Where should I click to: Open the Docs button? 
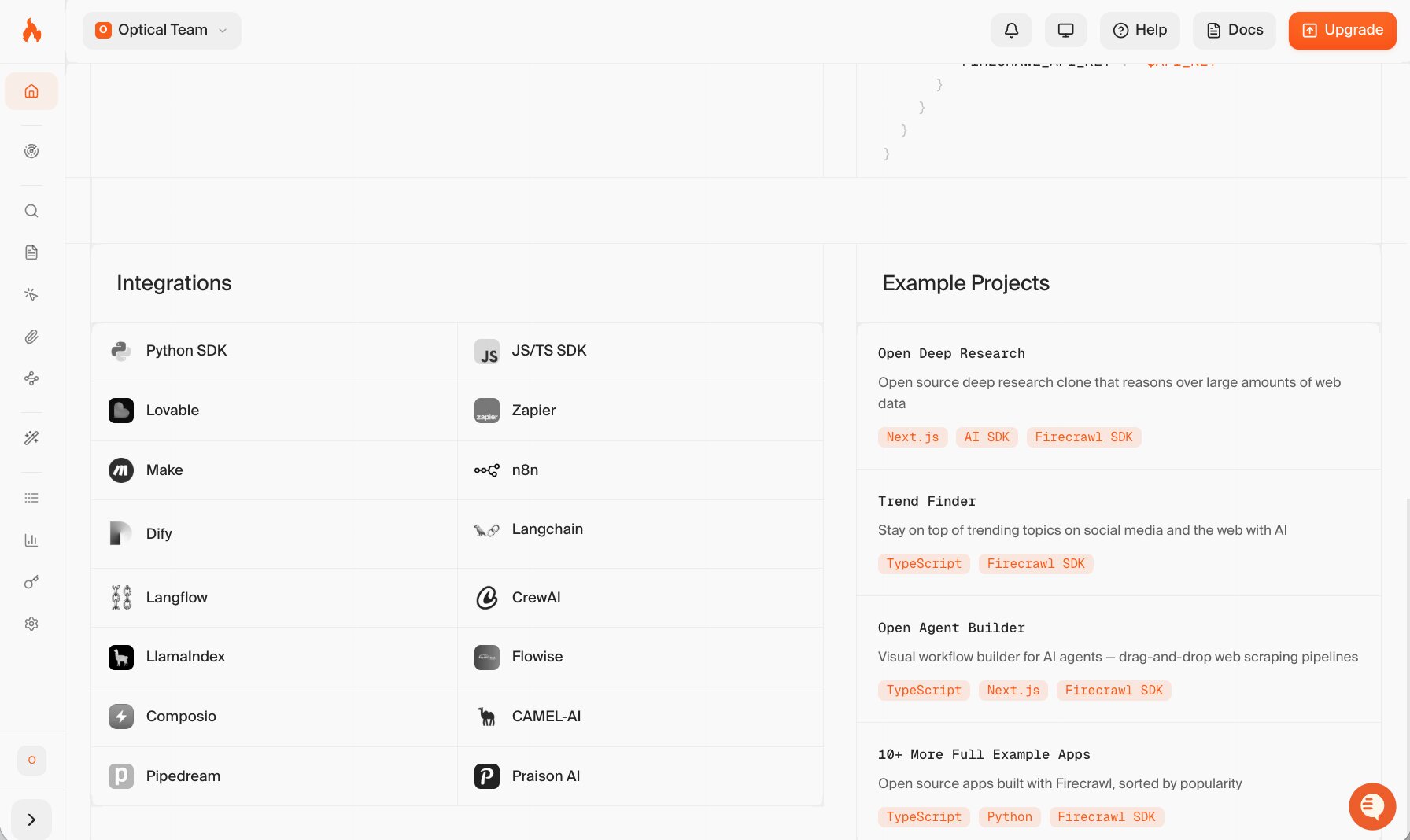[1235, 31]
